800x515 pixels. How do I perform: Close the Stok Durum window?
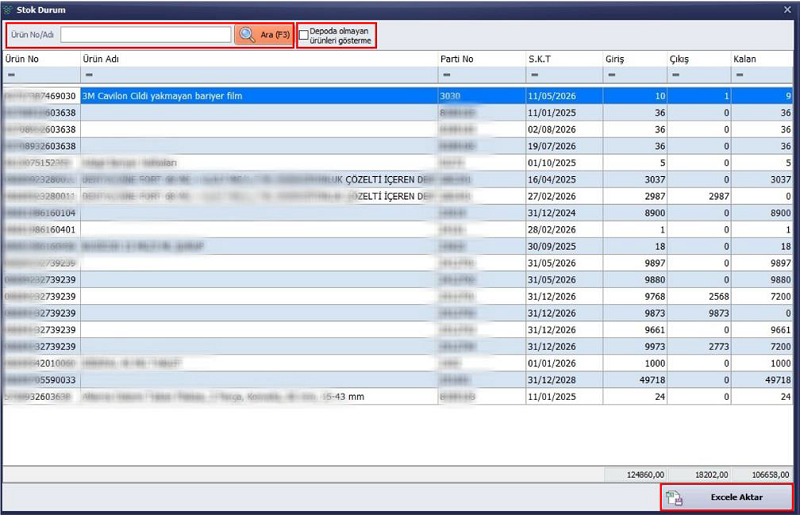[x=786, y=8]
